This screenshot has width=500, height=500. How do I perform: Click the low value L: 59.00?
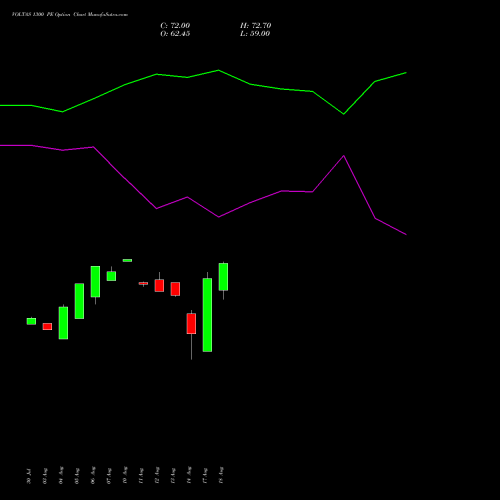point(255,34)
